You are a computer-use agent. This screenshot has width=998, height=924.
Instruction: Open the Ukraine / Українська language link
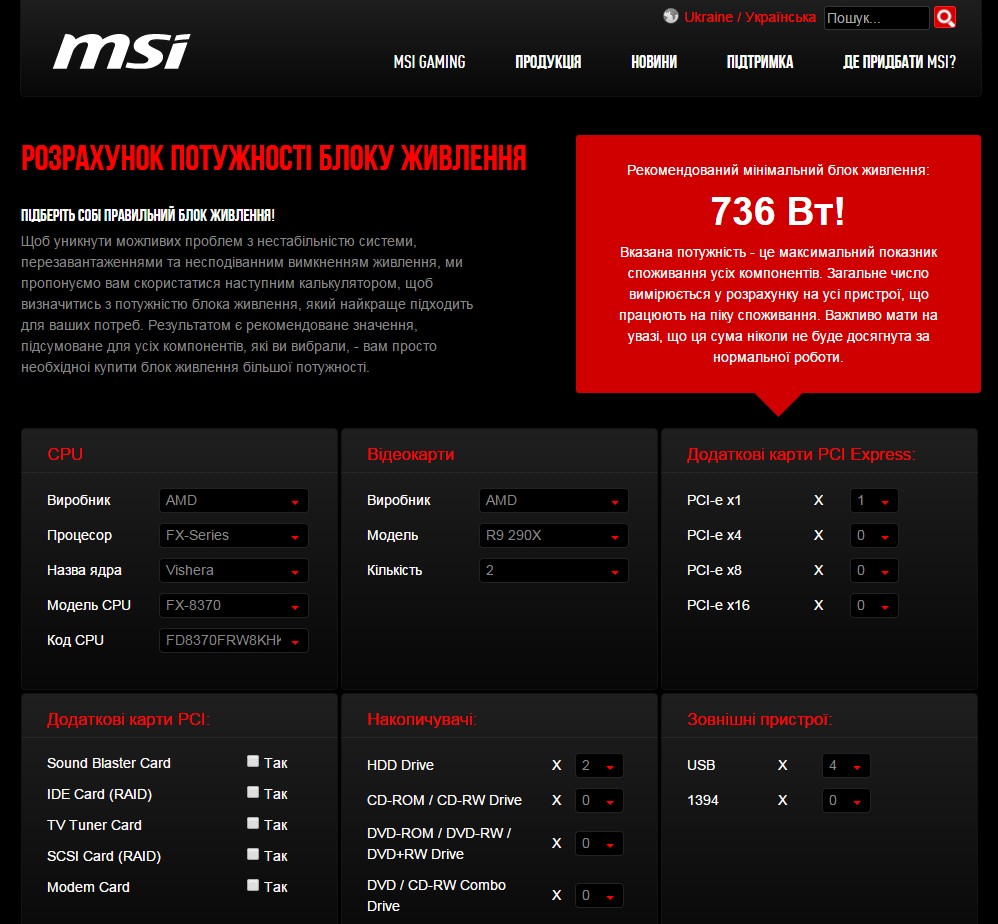coord(749,17)
